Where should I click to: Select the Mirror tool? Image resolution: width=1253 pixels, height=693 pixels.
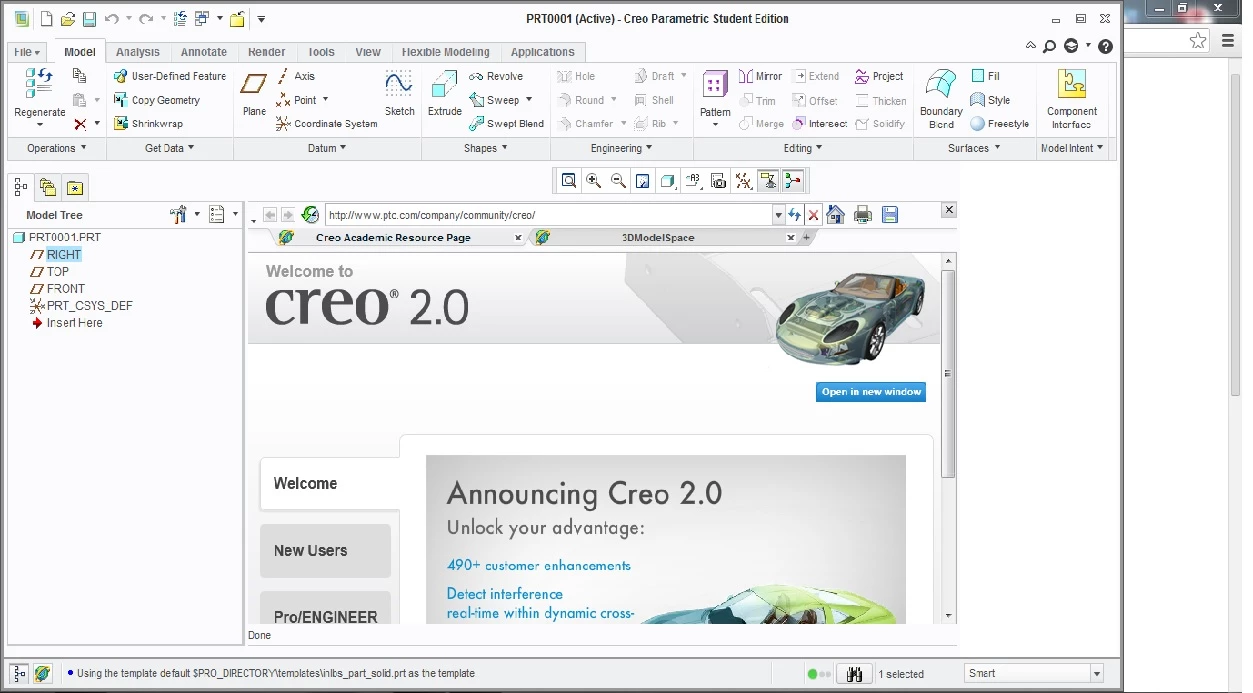(x=761, y=76)
